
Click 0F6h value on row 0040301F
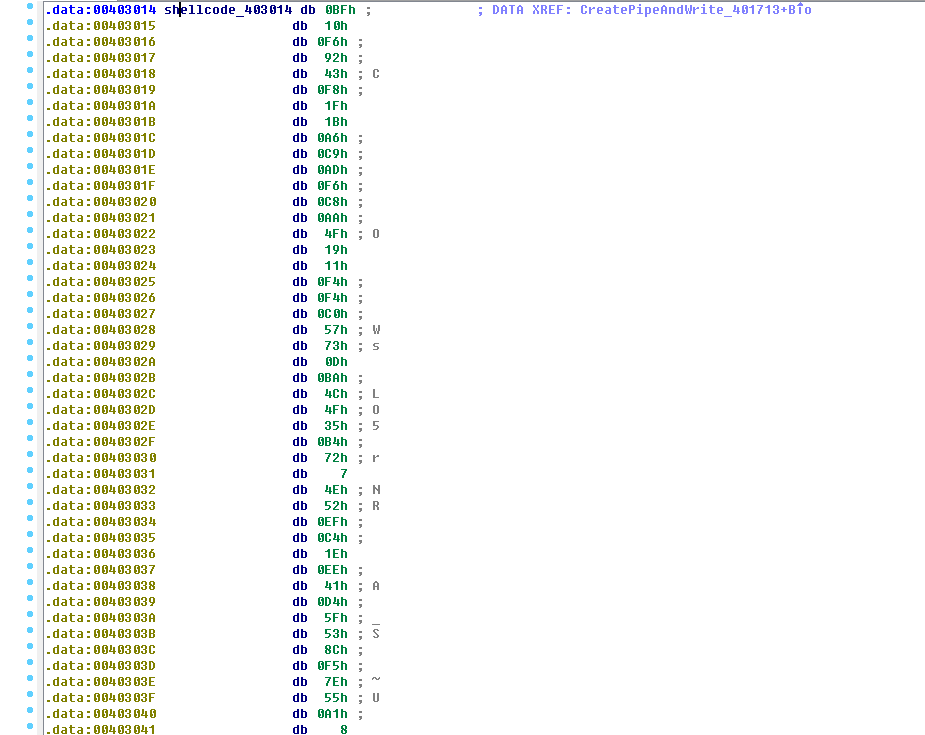(x=333, y=186)
